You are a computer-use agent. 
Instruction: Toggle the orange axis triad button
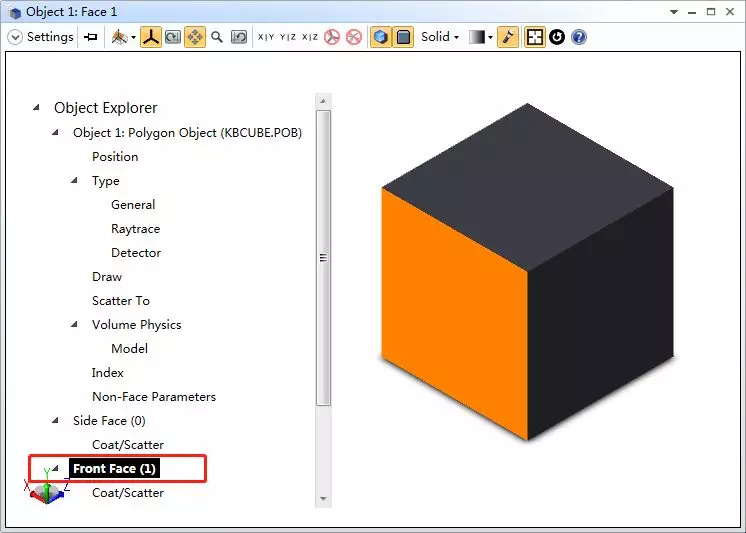pos(150,37)
